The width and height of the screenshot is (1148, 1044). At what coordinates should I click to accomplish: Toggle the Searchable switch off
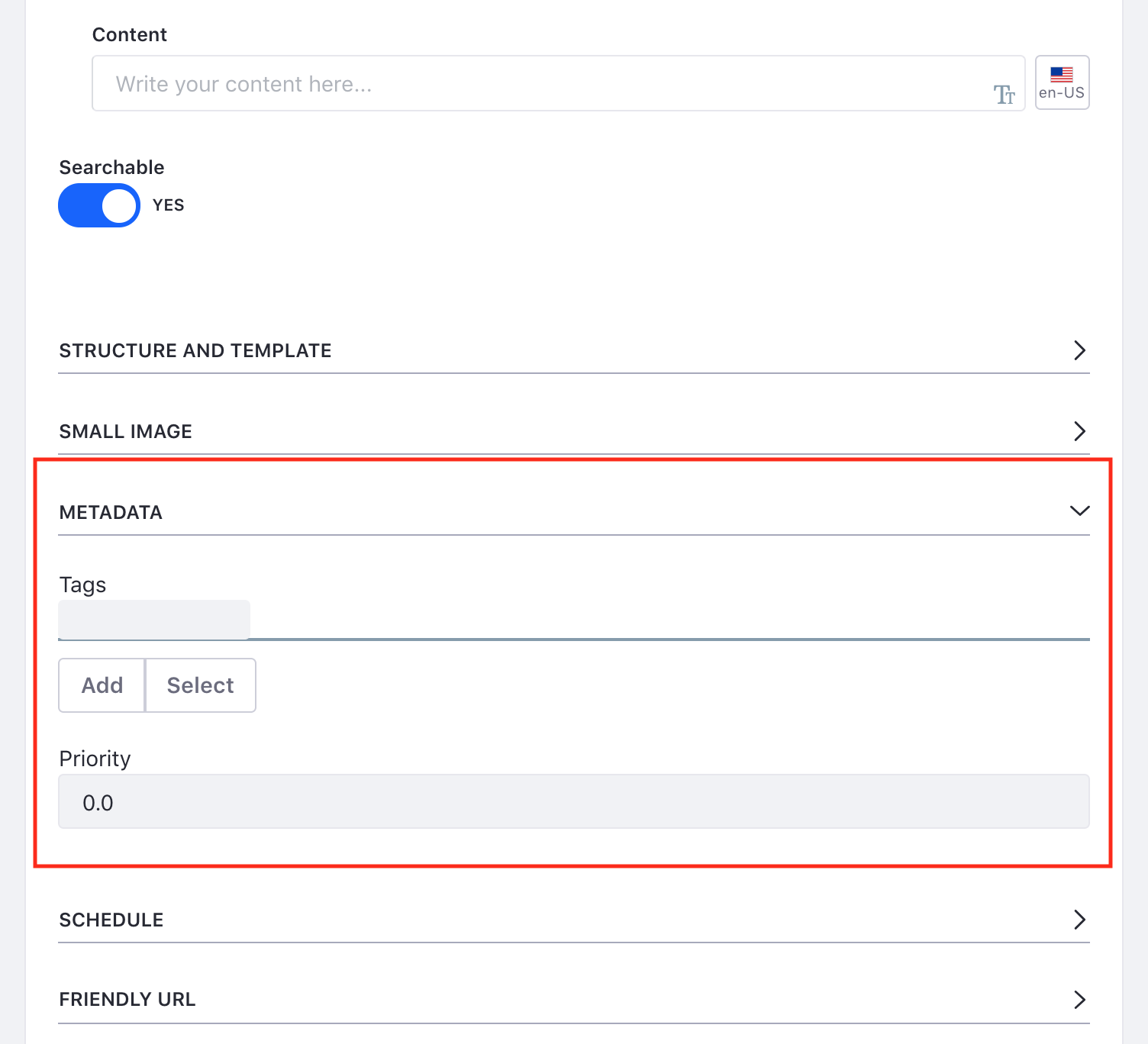pos(99,205)
